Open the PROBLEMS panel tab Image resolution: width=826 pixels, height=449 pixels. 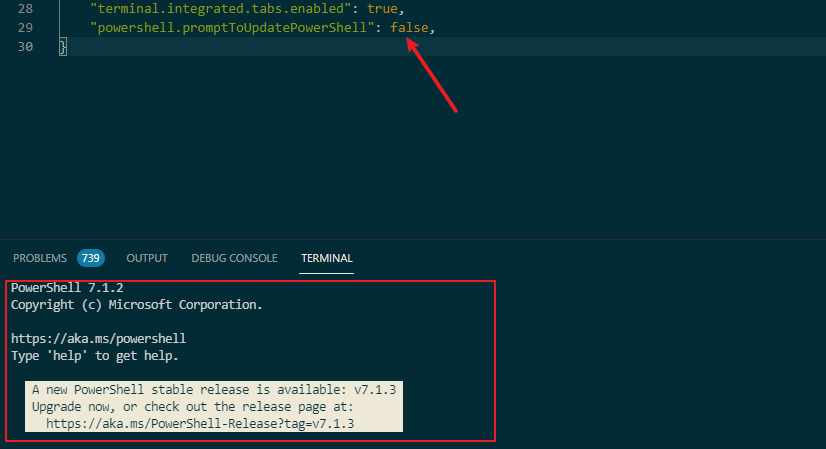click(x=40, y=258)
